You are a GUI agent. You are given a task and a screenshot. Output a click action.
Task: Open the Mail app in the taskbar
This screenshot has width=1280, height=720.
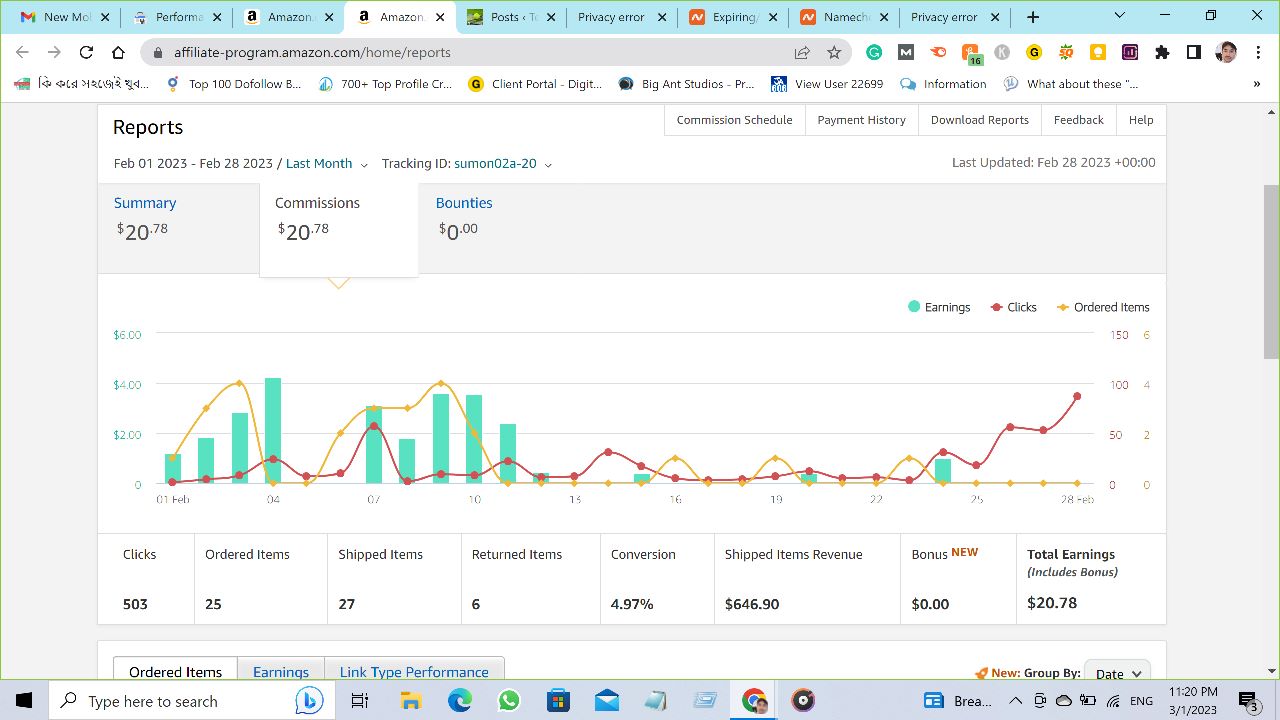607,701
